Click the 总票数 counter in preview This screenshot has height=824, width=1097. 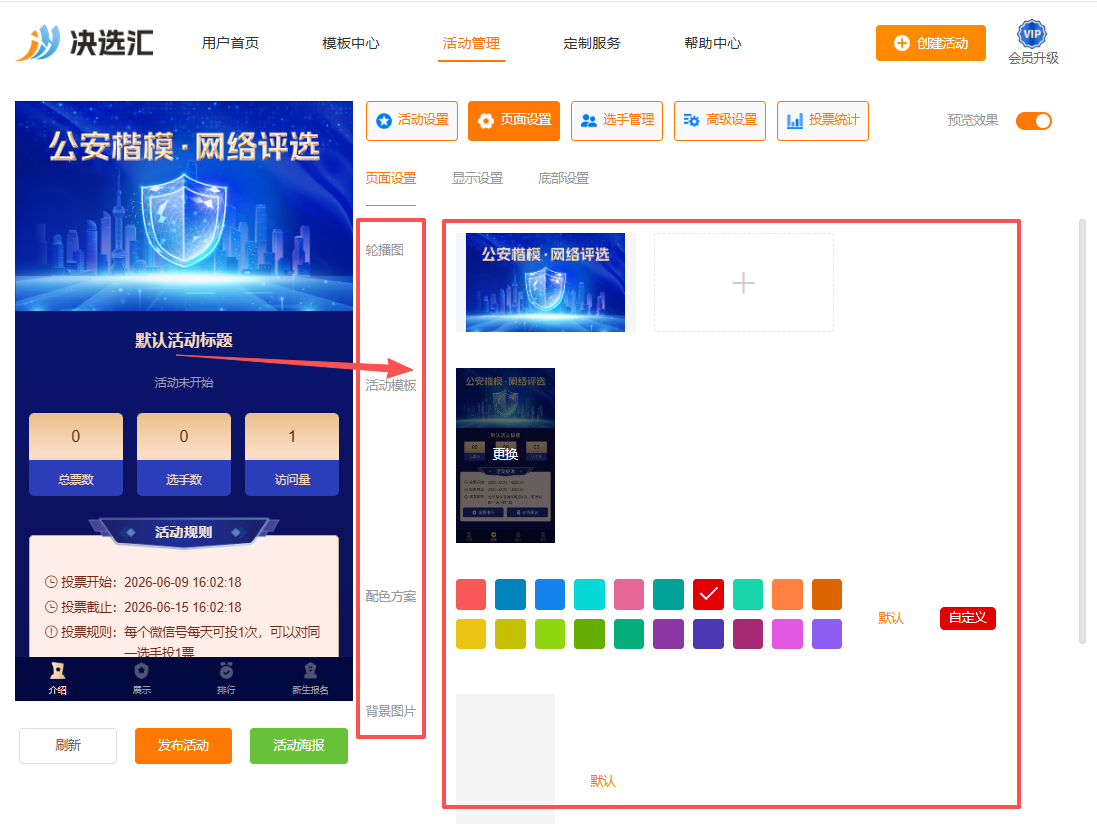tap(76, 455)
